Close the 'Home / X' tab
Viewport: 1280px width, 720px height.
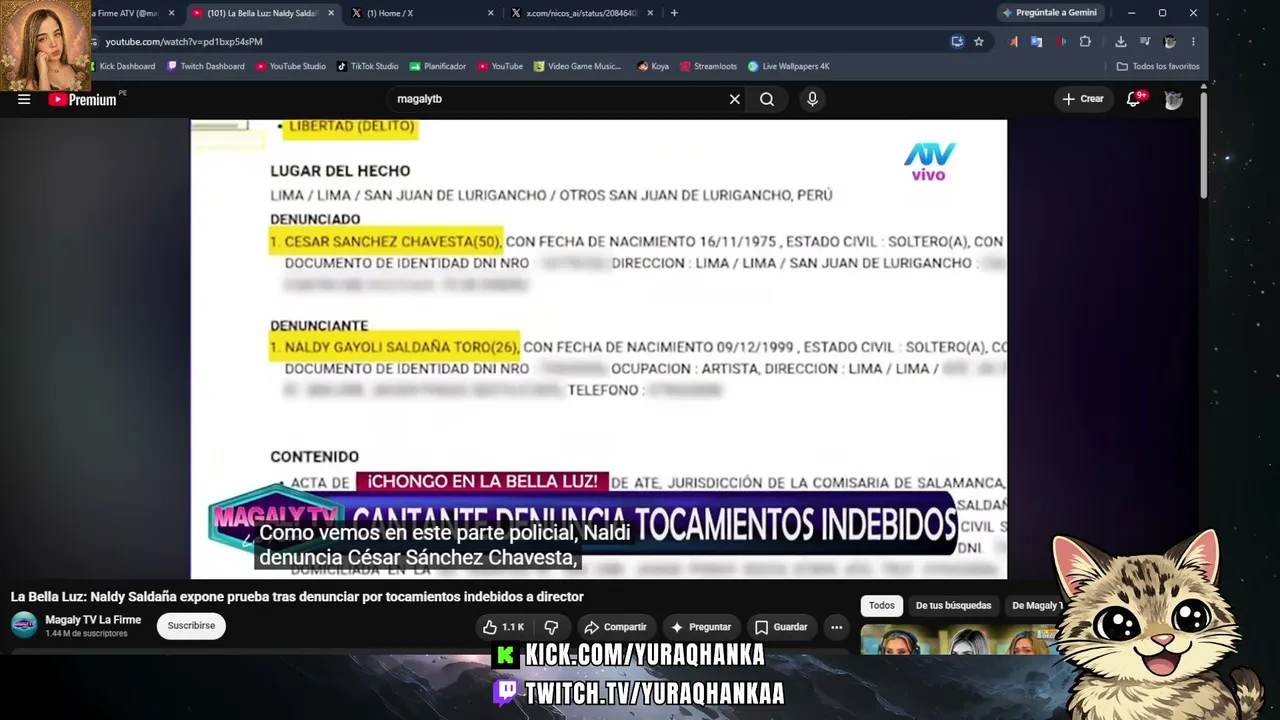pos(491,13)
